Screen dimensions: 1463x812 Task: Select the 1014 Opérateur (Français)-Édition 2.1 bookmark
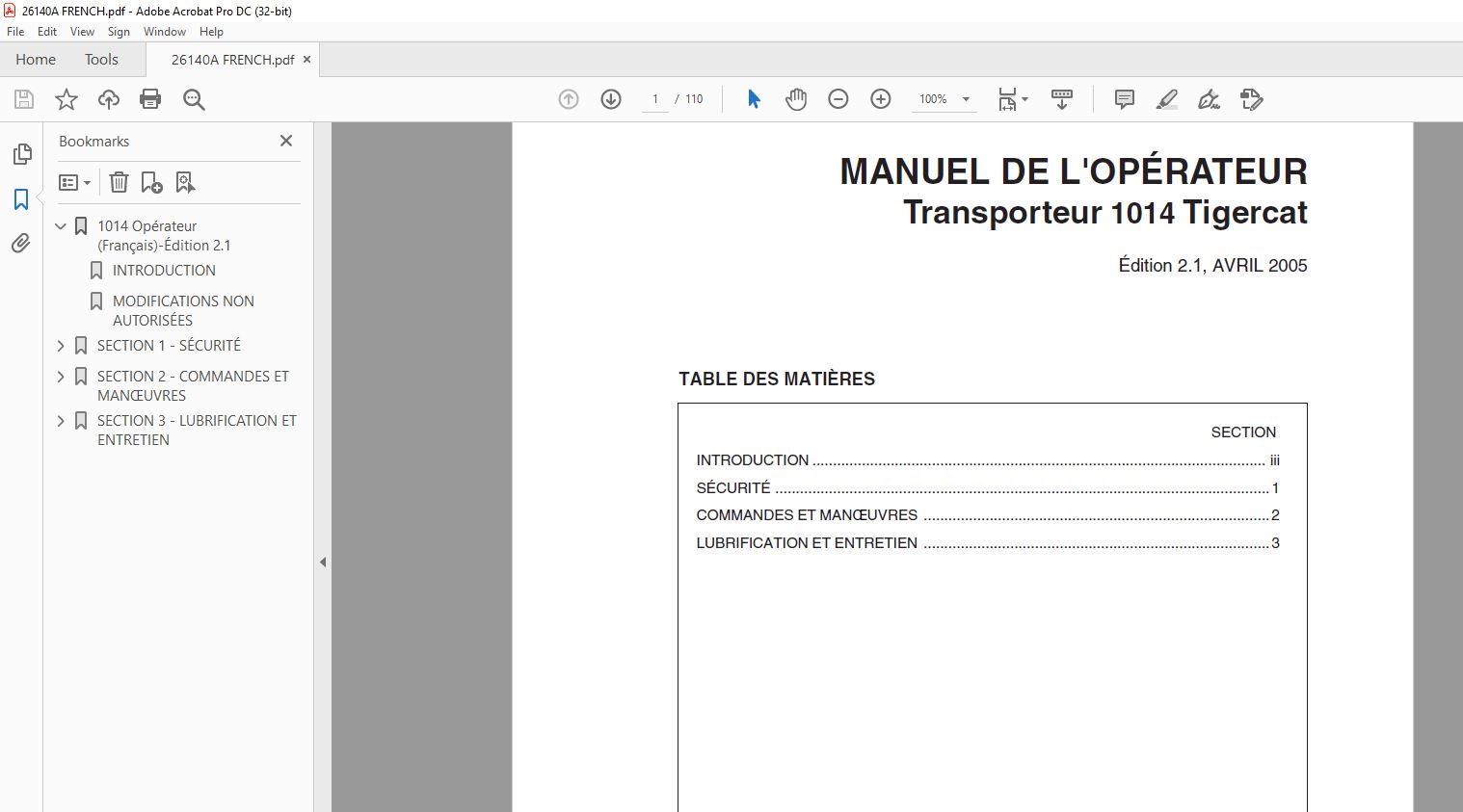(164, 236)
